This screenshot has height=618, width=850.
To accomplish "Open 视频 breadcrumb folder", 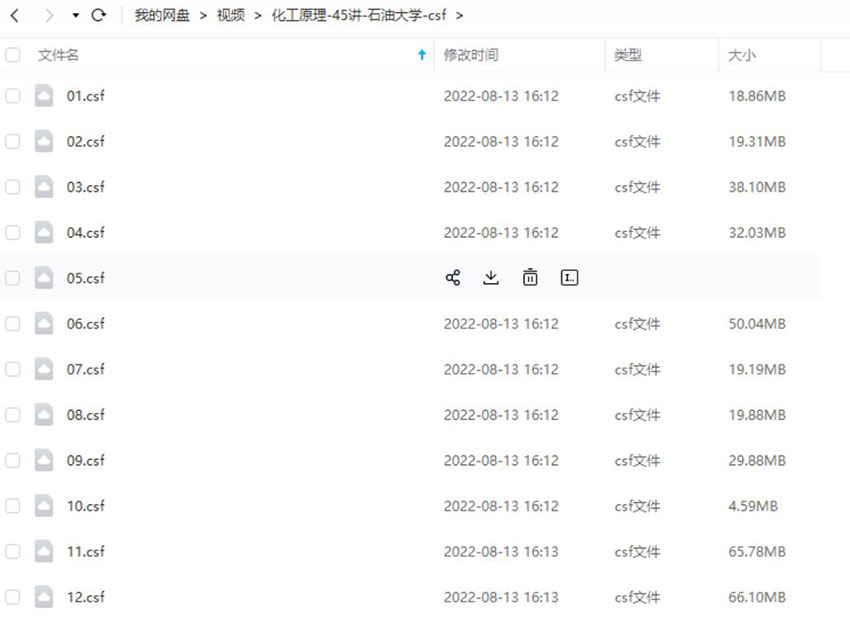I will 230,15.
